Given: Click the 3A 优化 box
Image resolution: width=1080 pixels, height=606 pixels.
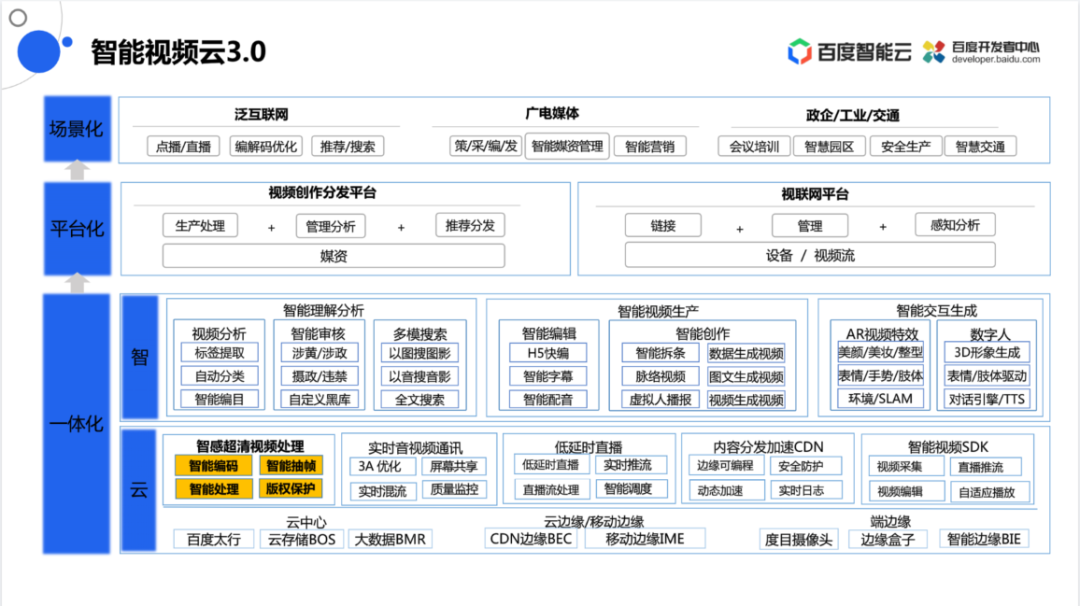Looking at the screenshot, I should coord(382,466).
